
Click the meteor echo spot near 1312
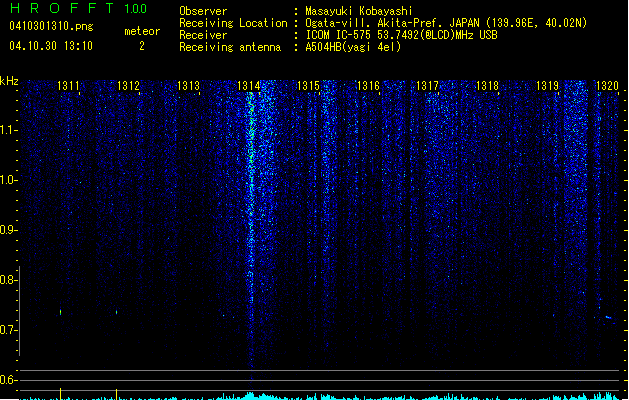pyautogui.click(x=117, y=312)
